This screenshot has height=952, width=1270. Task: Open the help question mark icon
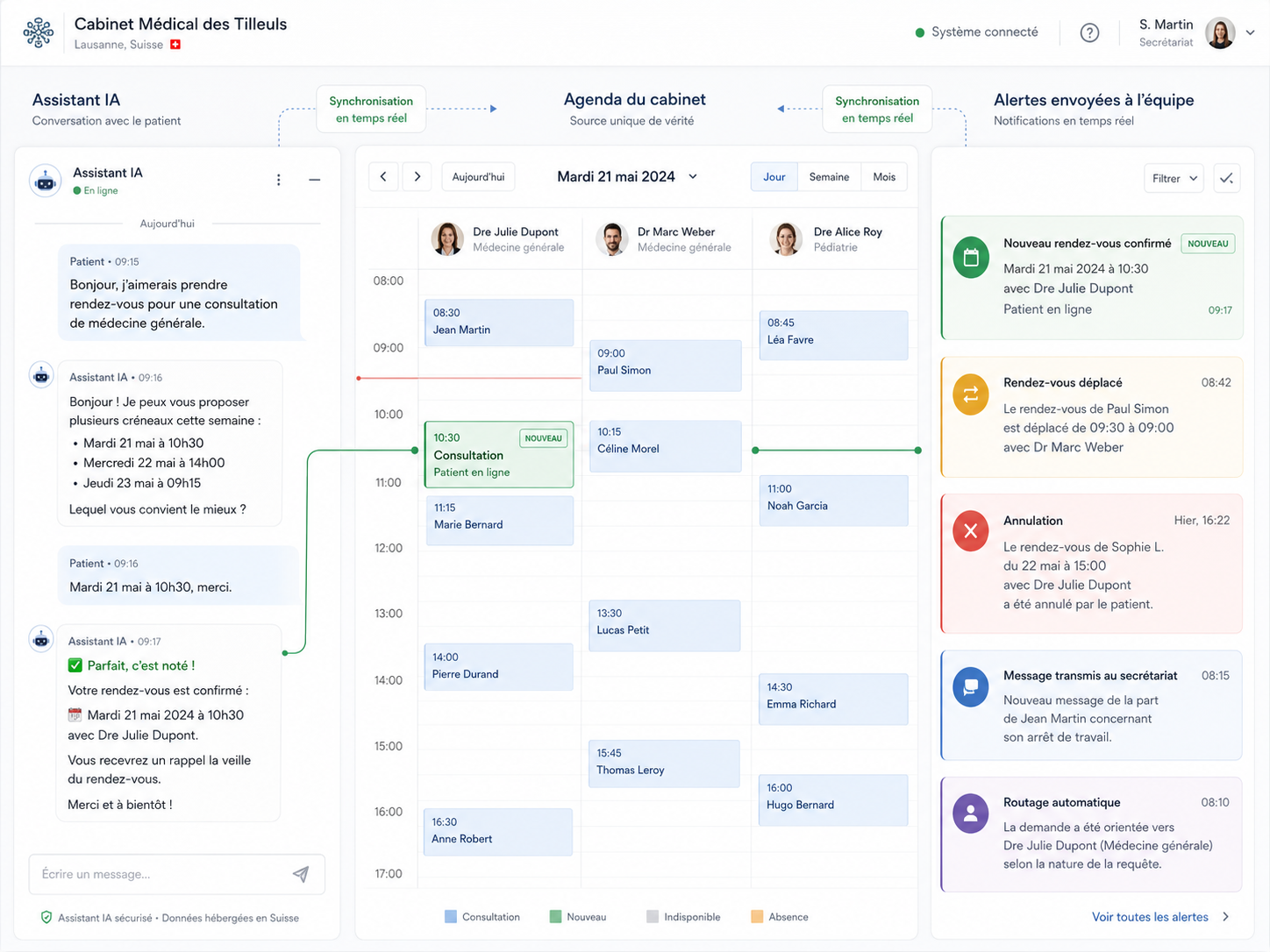[x=1089, y=32]
